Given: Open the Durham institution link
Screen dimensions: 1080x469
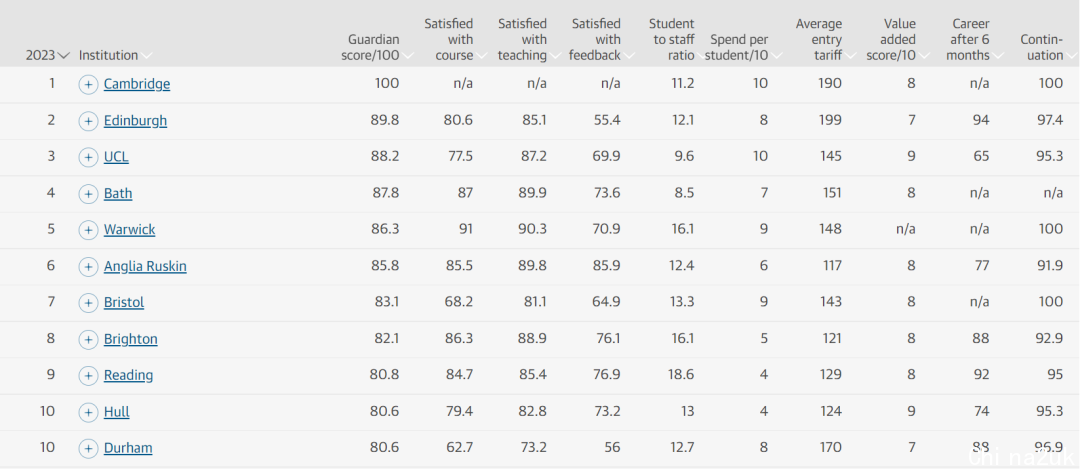Looking at the screenshot, I should (x=128, y=448).
